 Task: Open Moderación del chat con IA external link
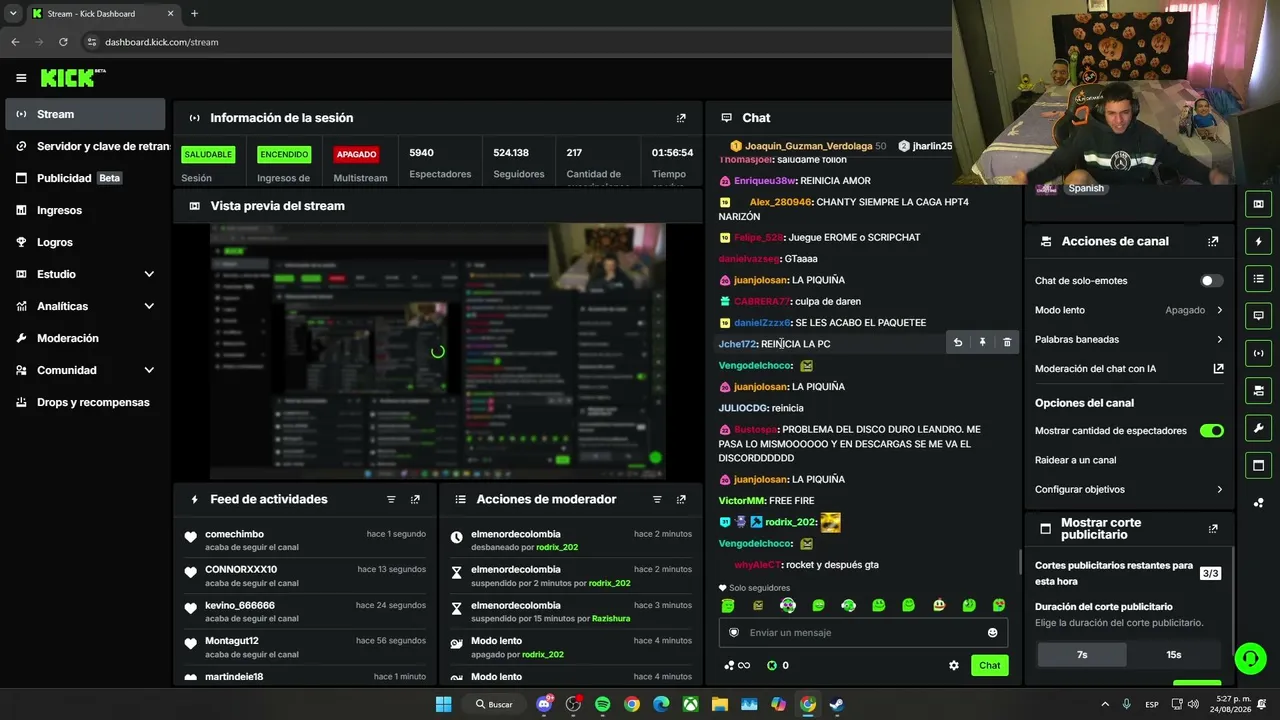tap(1218, 369)
